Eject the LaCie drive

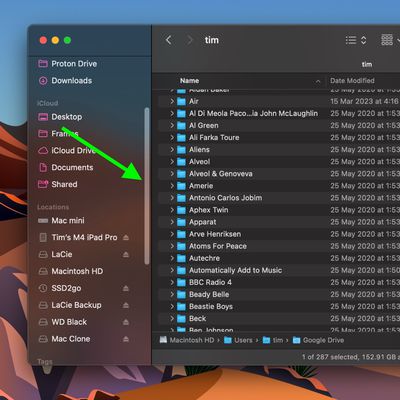pyautogui.click(x=126, y=254)
